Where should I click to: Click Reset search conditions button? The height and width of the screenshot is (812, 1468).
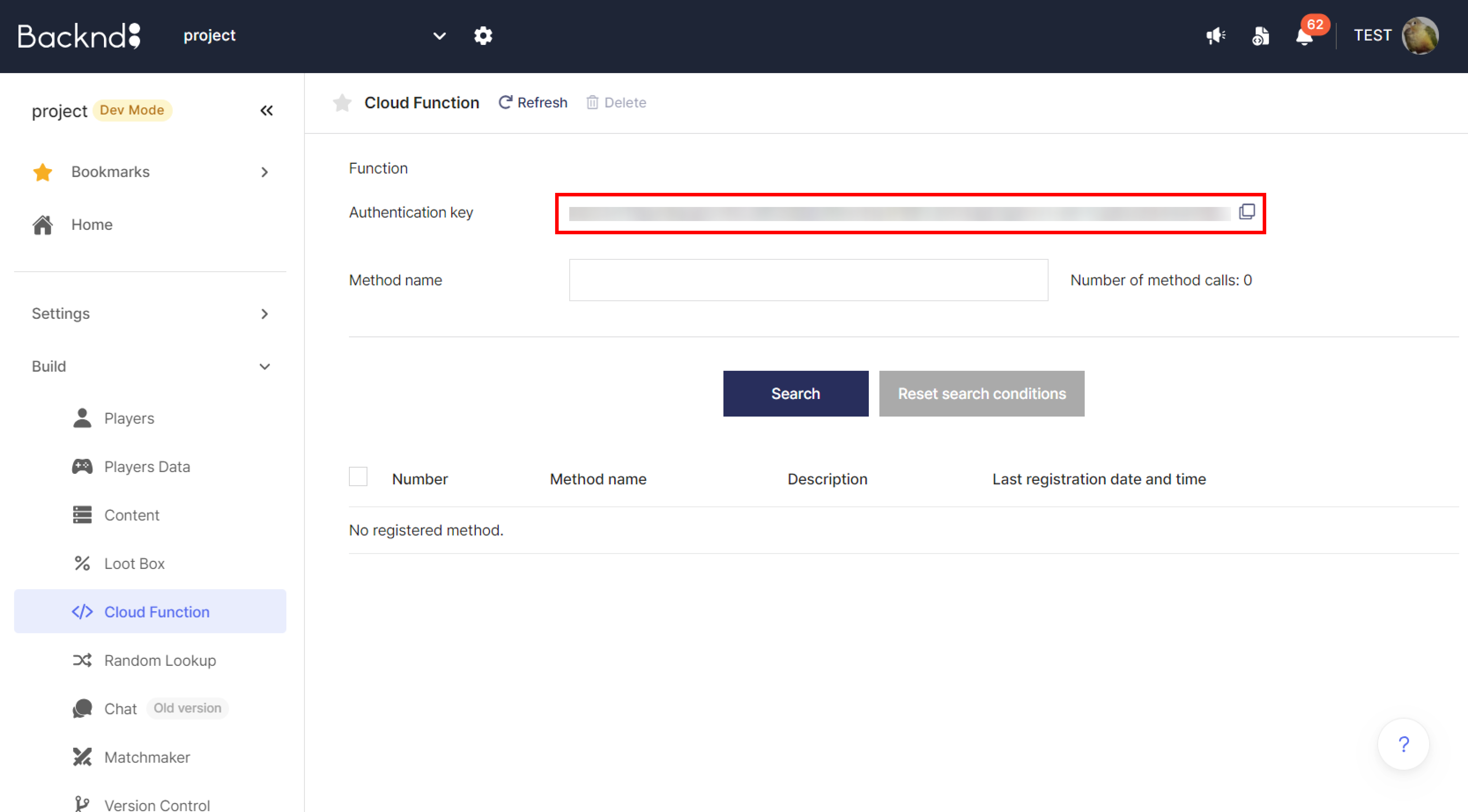tap(981, 393)
